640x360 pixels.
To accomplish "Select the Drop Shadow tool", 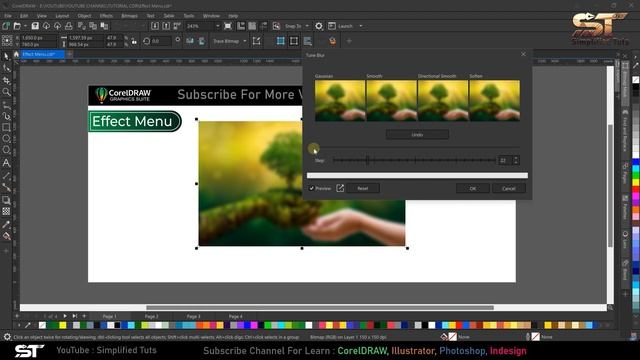I will [x=6, y=200].
